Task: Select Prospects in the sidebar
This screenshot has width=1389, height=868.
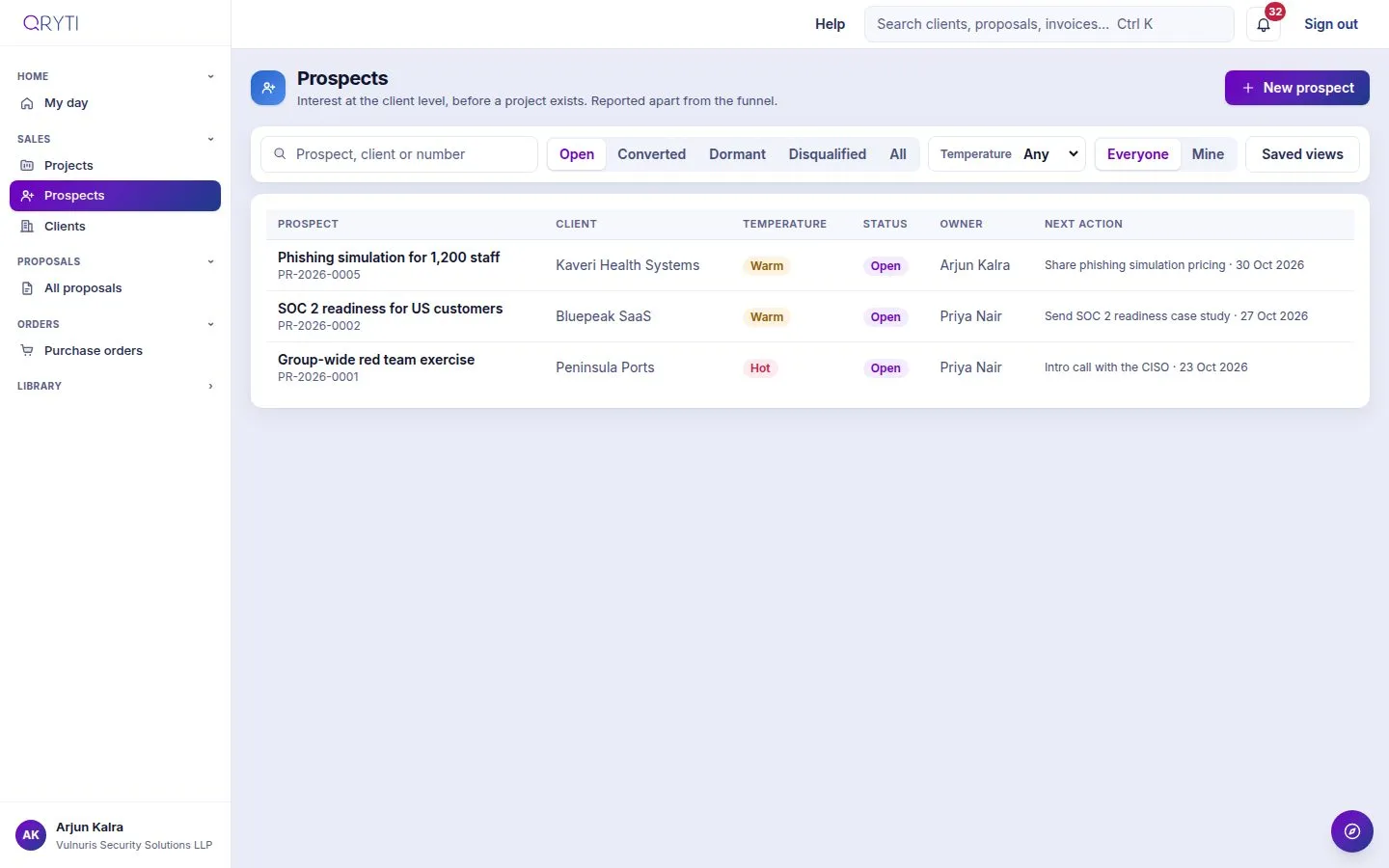Action: point(115,196)
